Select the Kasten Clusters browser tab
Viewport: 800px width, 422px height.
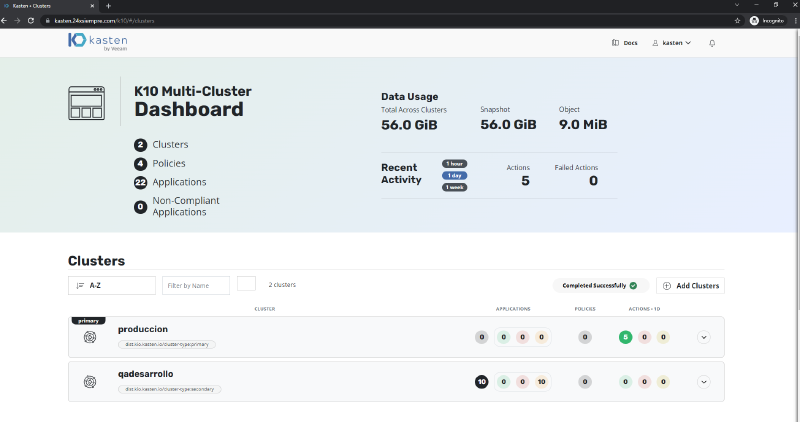pos(49,6)
